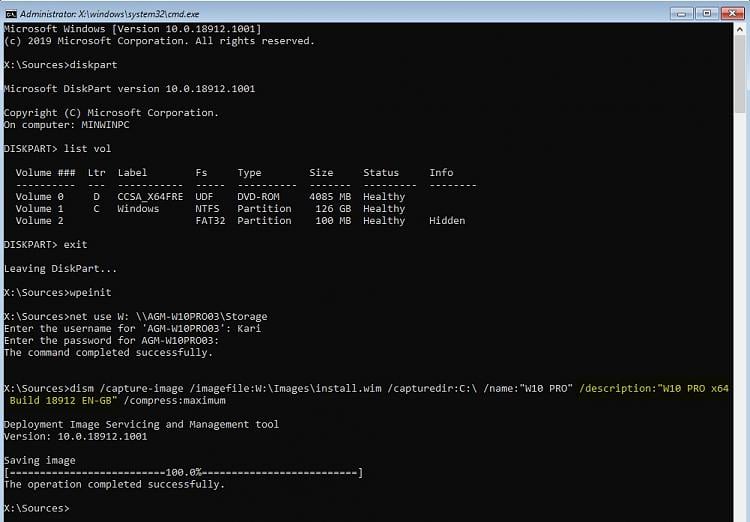The height and width of the screenshot is (522, 750).
Task: Click the 'Hidden' info entry
Action: (447, 221)
